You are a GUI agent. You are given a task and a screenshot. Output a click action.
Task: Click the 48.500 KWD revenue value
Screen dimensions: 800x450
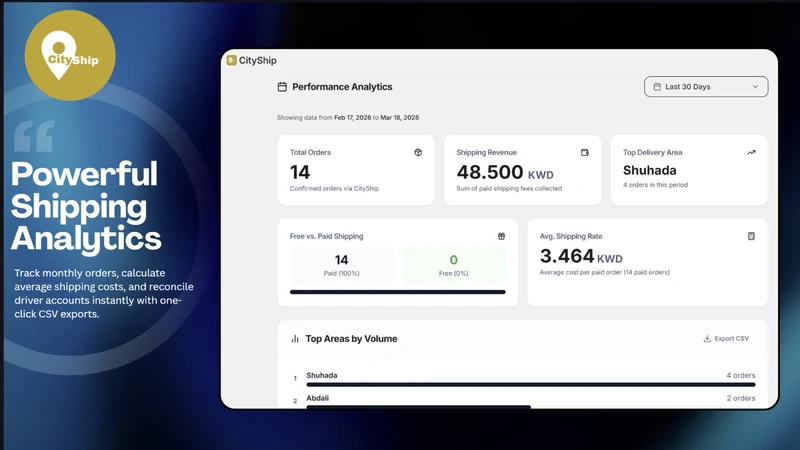[x=505, y=172]
